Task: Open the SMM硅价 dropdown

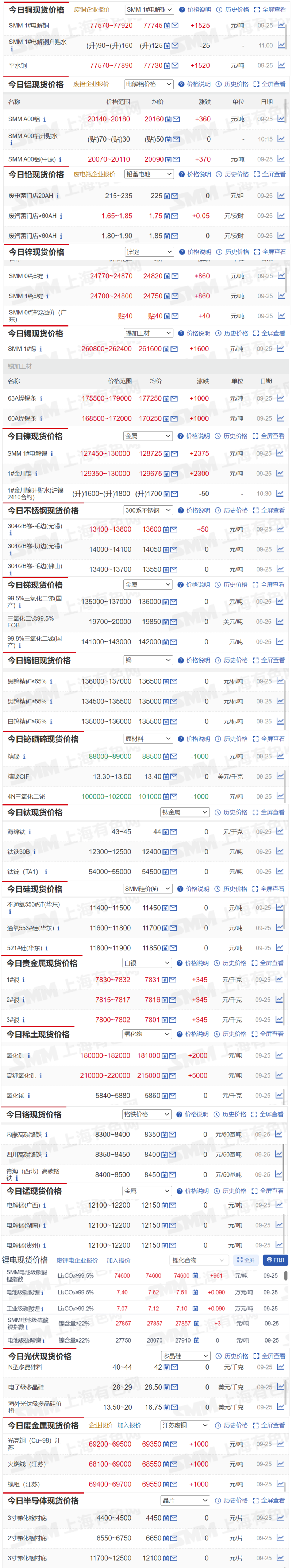Action: point(147,889)
